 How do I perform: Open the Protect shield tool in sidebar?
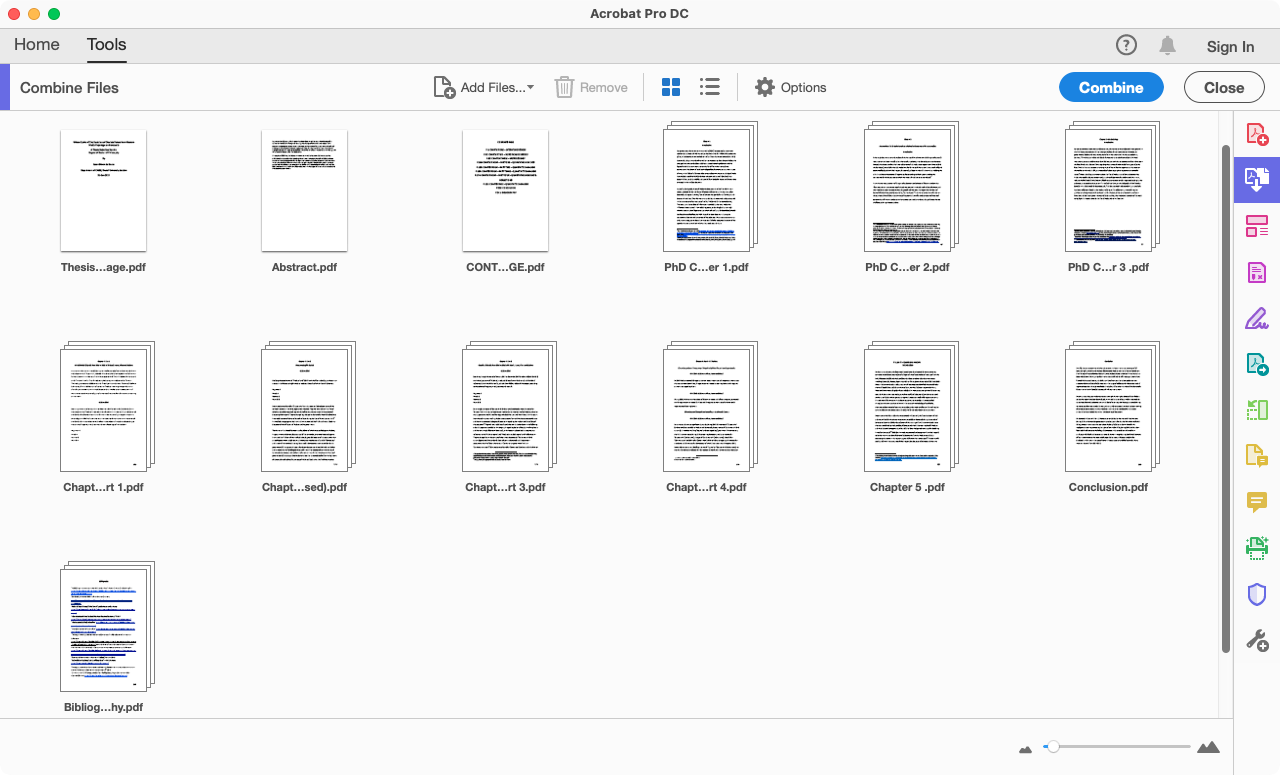click(1257, 594)
